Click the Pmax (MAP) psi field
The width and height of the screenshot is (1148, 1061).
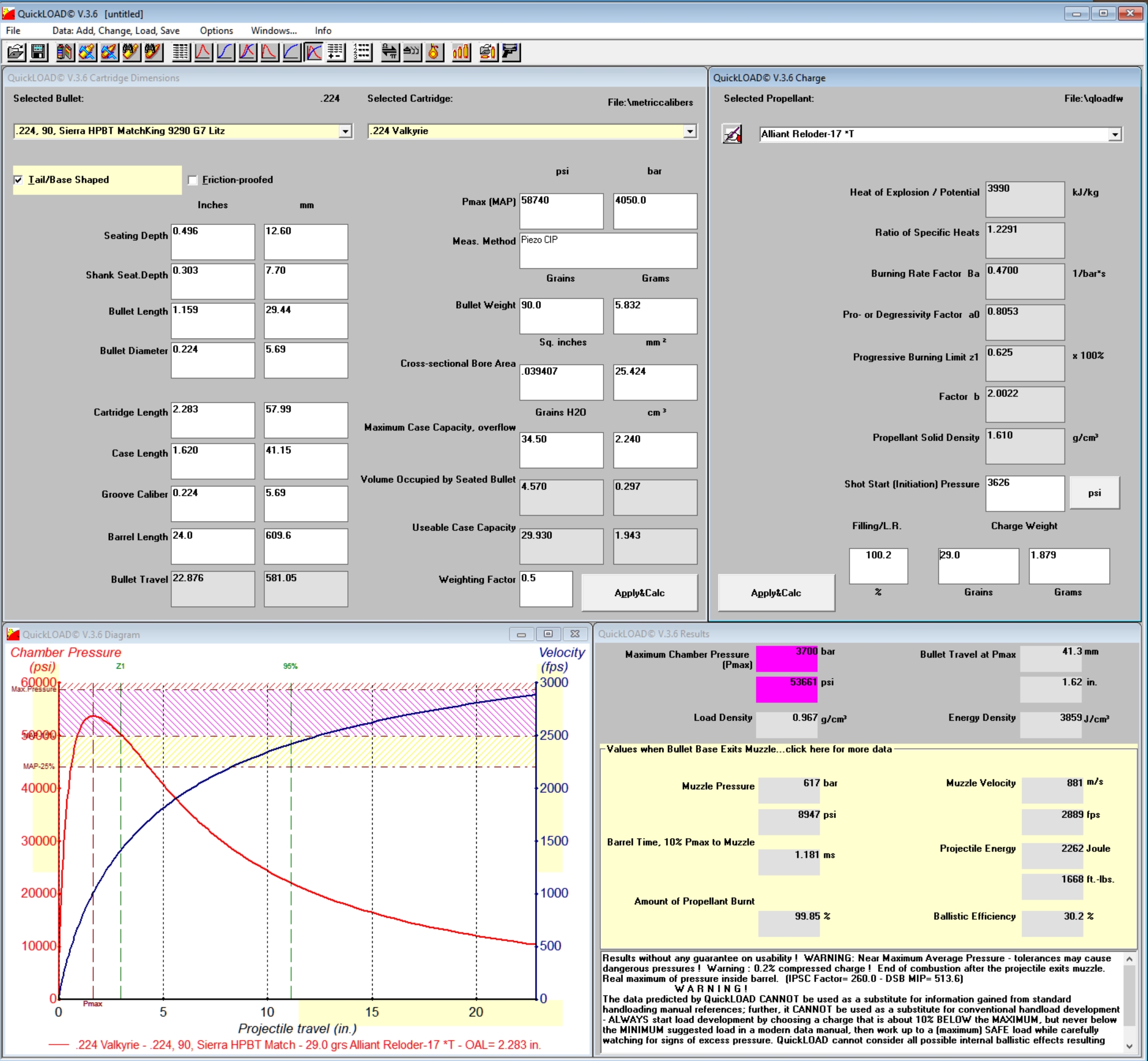(x=561, y=211)
